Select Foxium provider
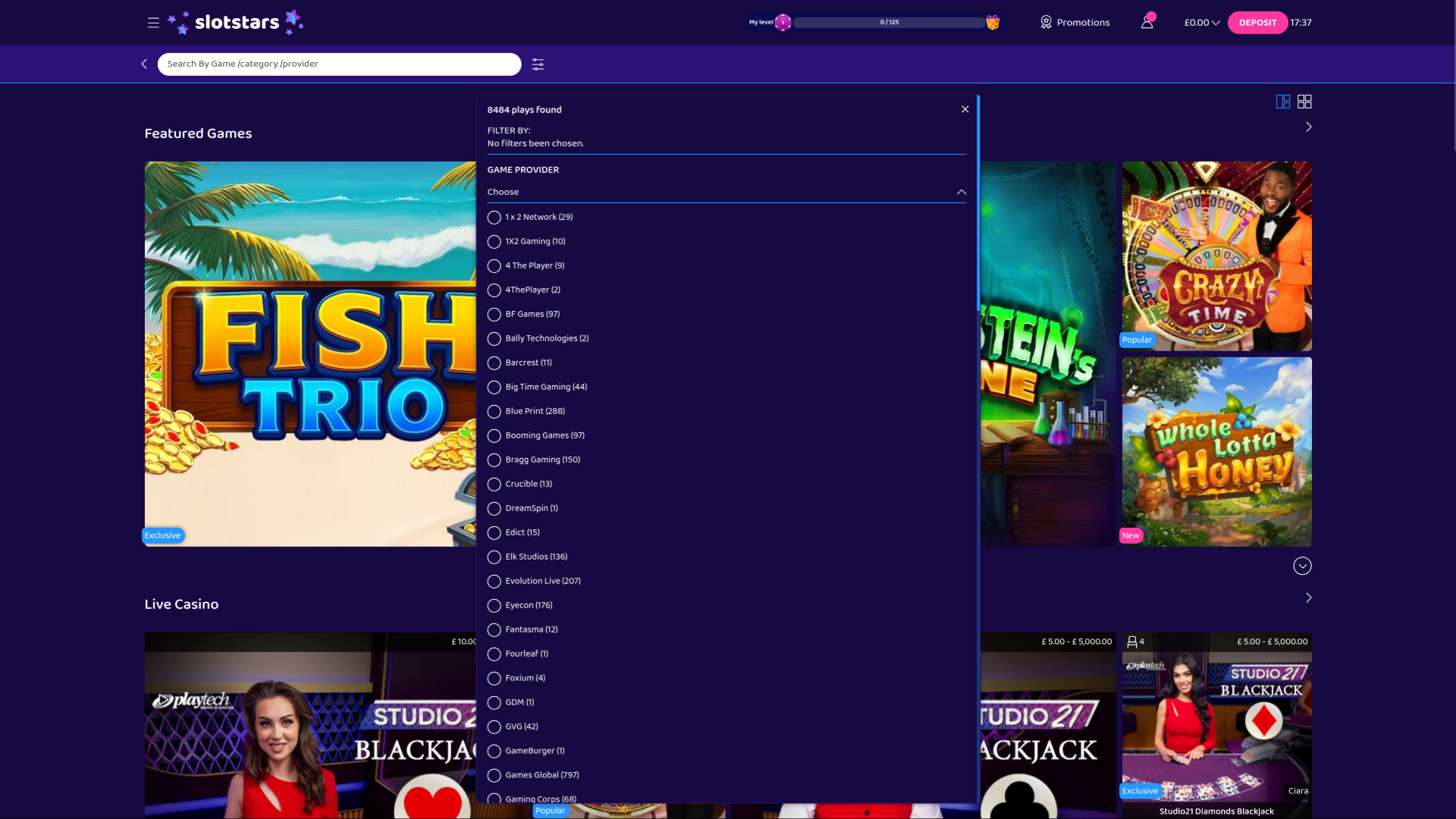The width and height of the screenshot is (1456, 819). (x=516, y=679)
